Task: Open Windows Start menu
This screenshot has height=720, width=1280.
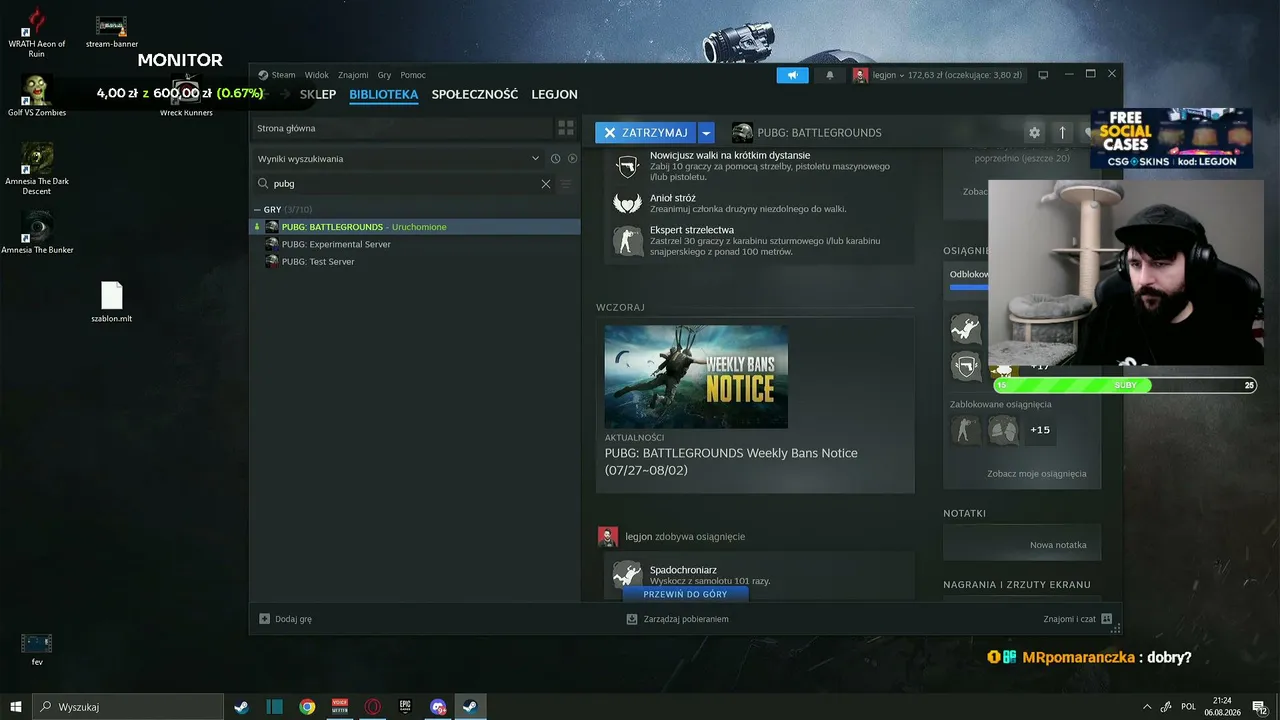Action: (15, 707)
